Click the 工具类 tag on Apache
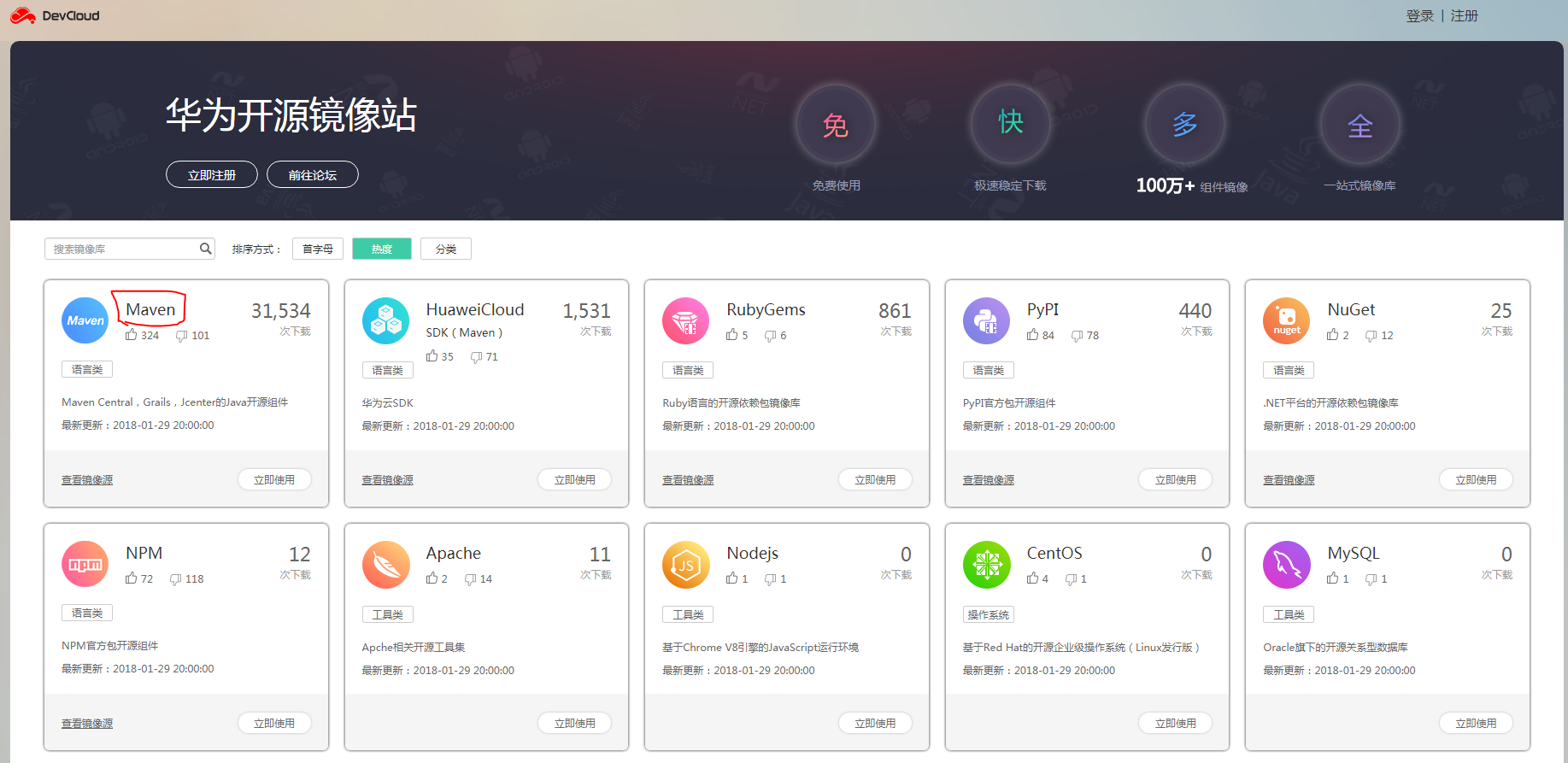 (x=387, y=614)
